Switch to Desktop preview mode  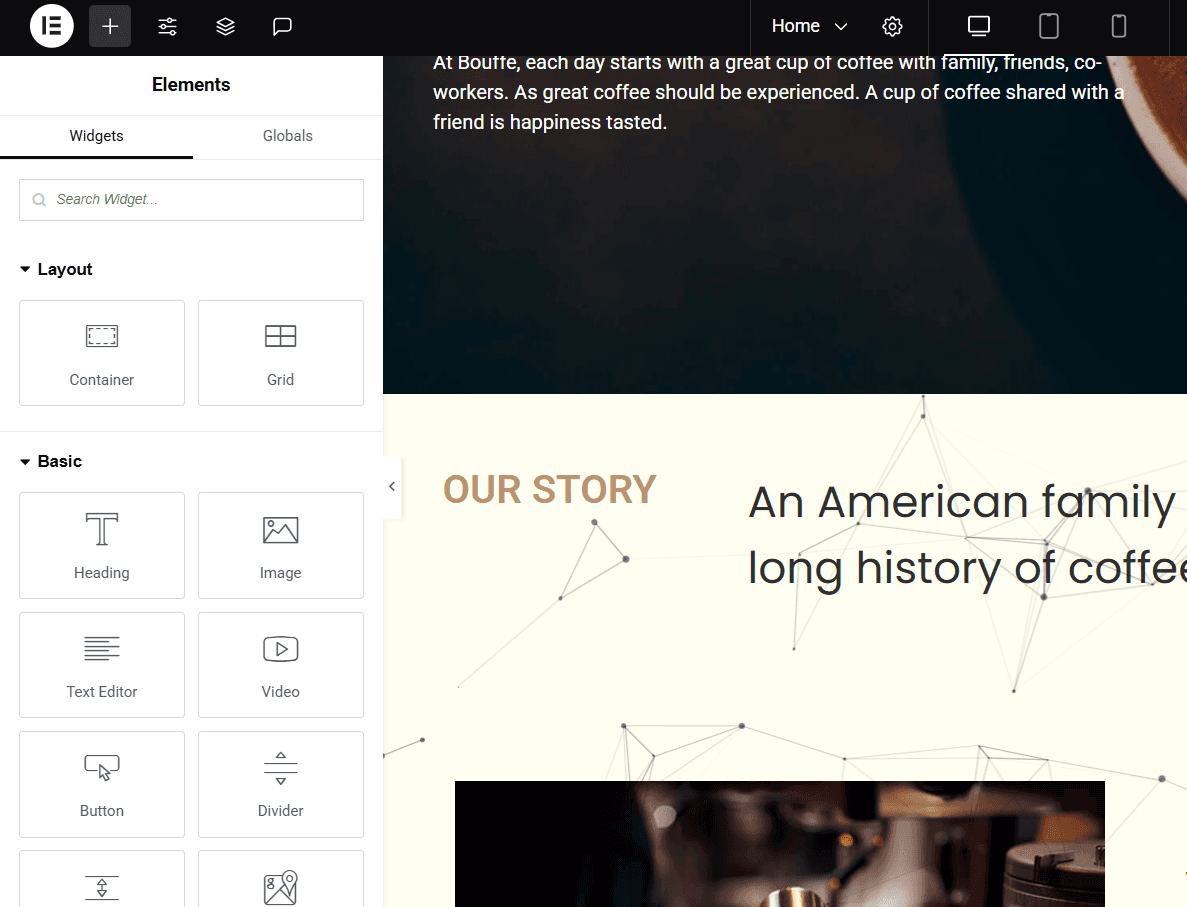pos(977,27)
